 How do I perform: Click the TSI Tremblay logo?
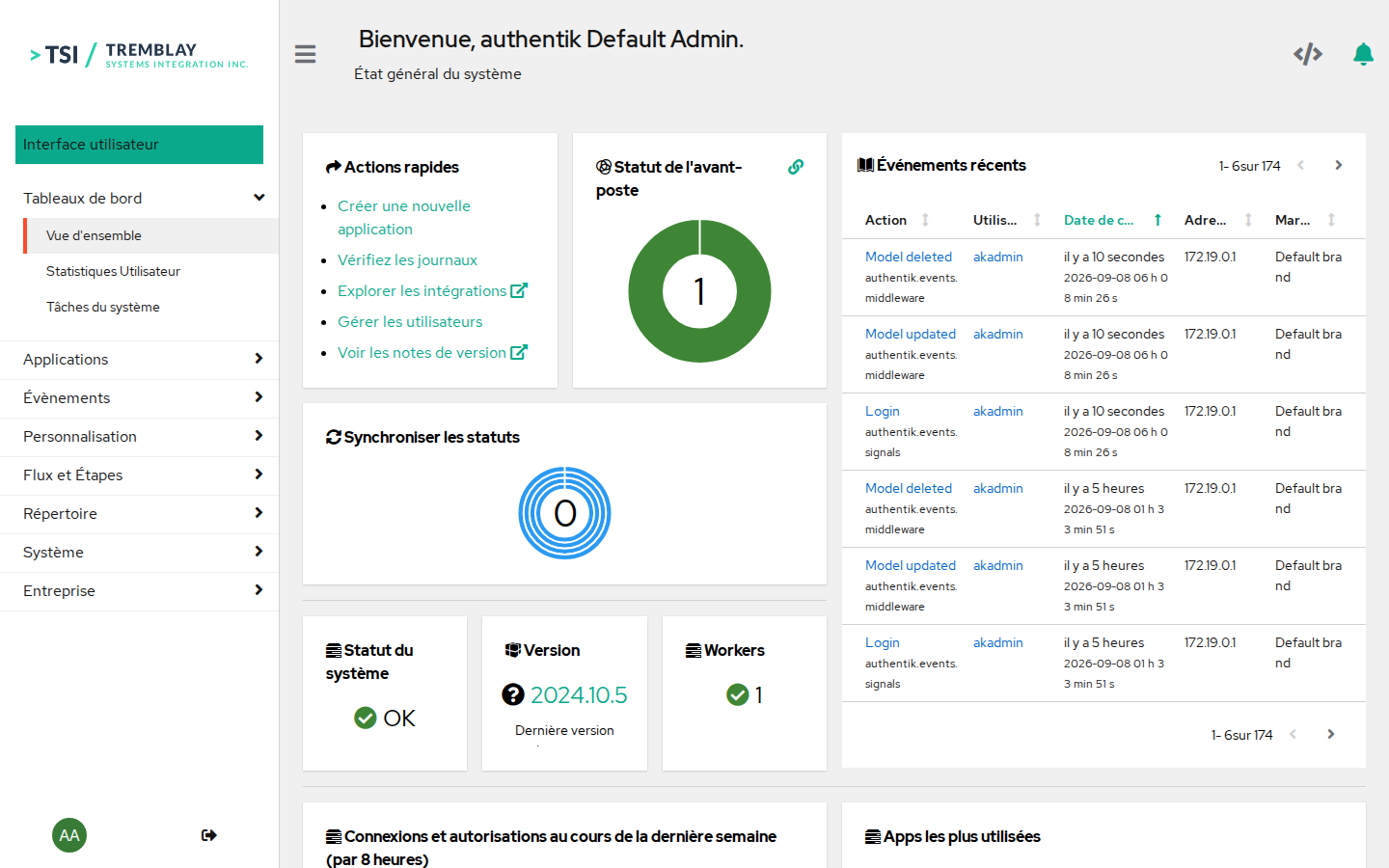tap(139, 55)
